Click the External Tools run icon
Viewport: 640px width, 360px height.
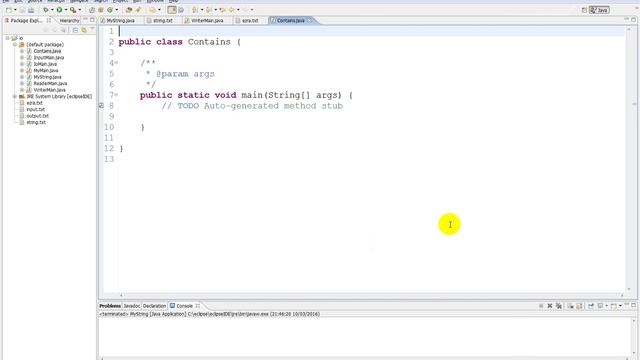(73, 10)
